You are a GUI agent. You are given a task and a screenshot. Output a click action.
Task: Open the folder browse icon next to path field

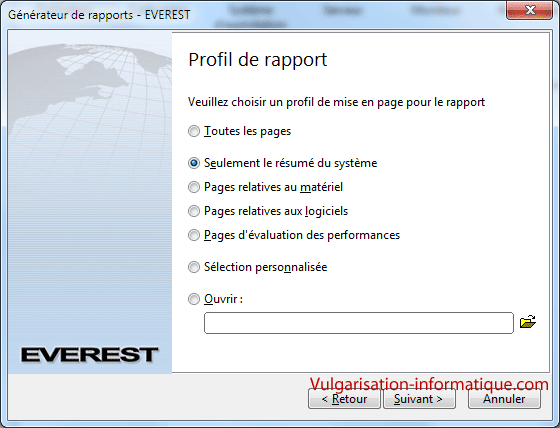528,322
